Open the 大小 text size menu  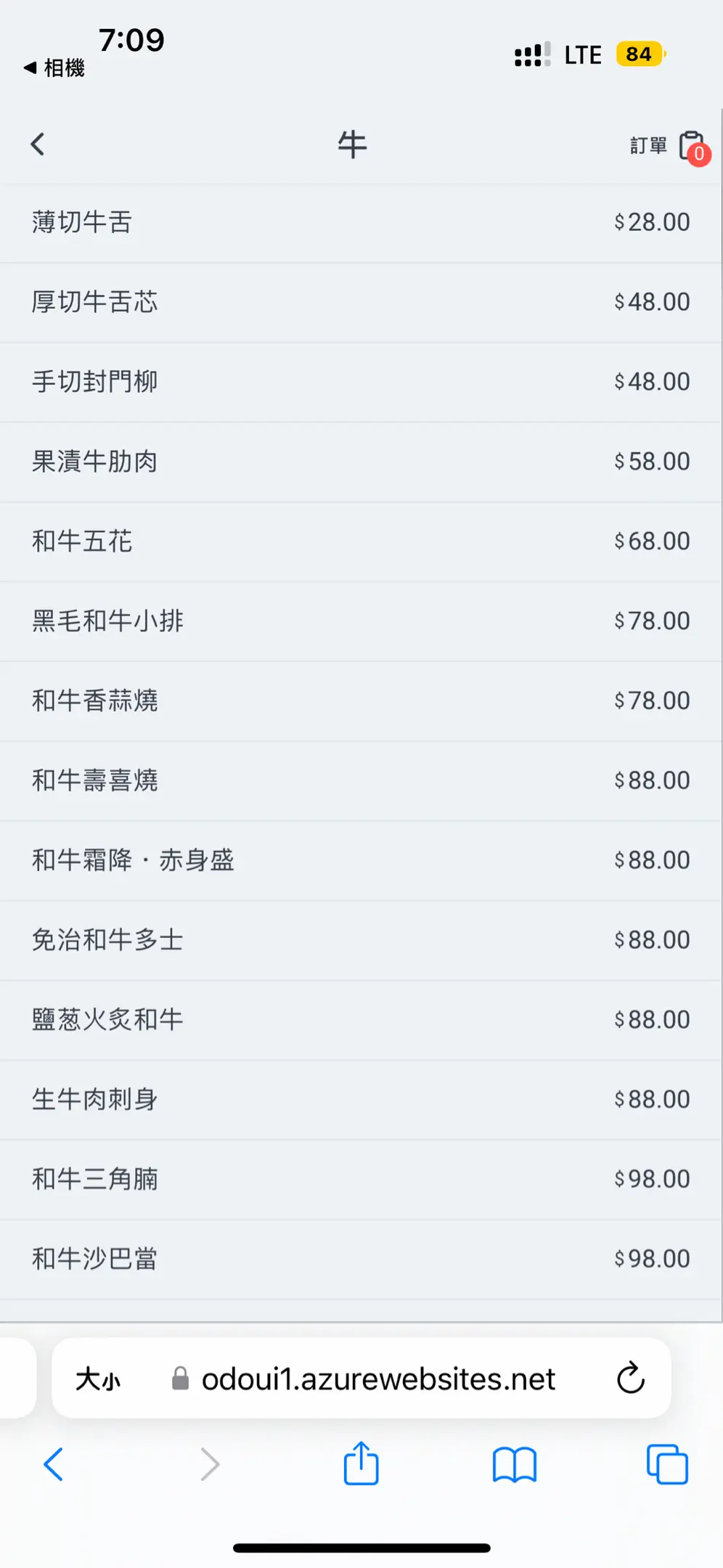98,1379
